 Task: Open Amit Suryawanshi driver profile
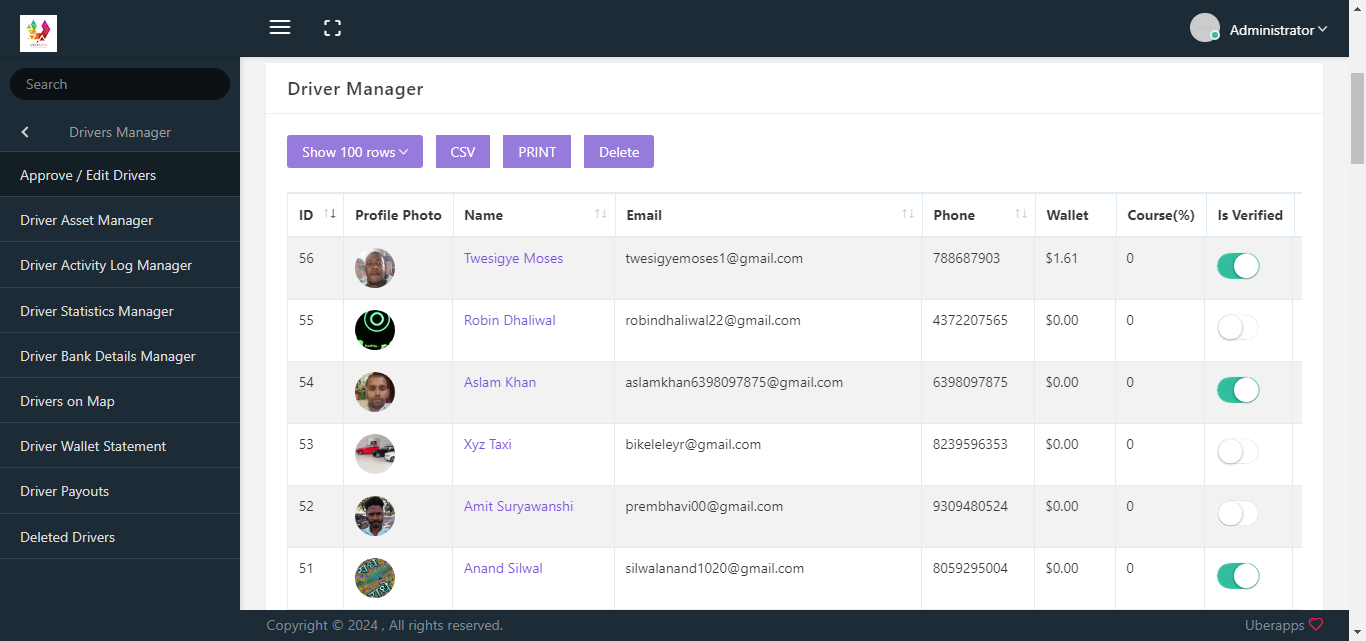point(519,506)
